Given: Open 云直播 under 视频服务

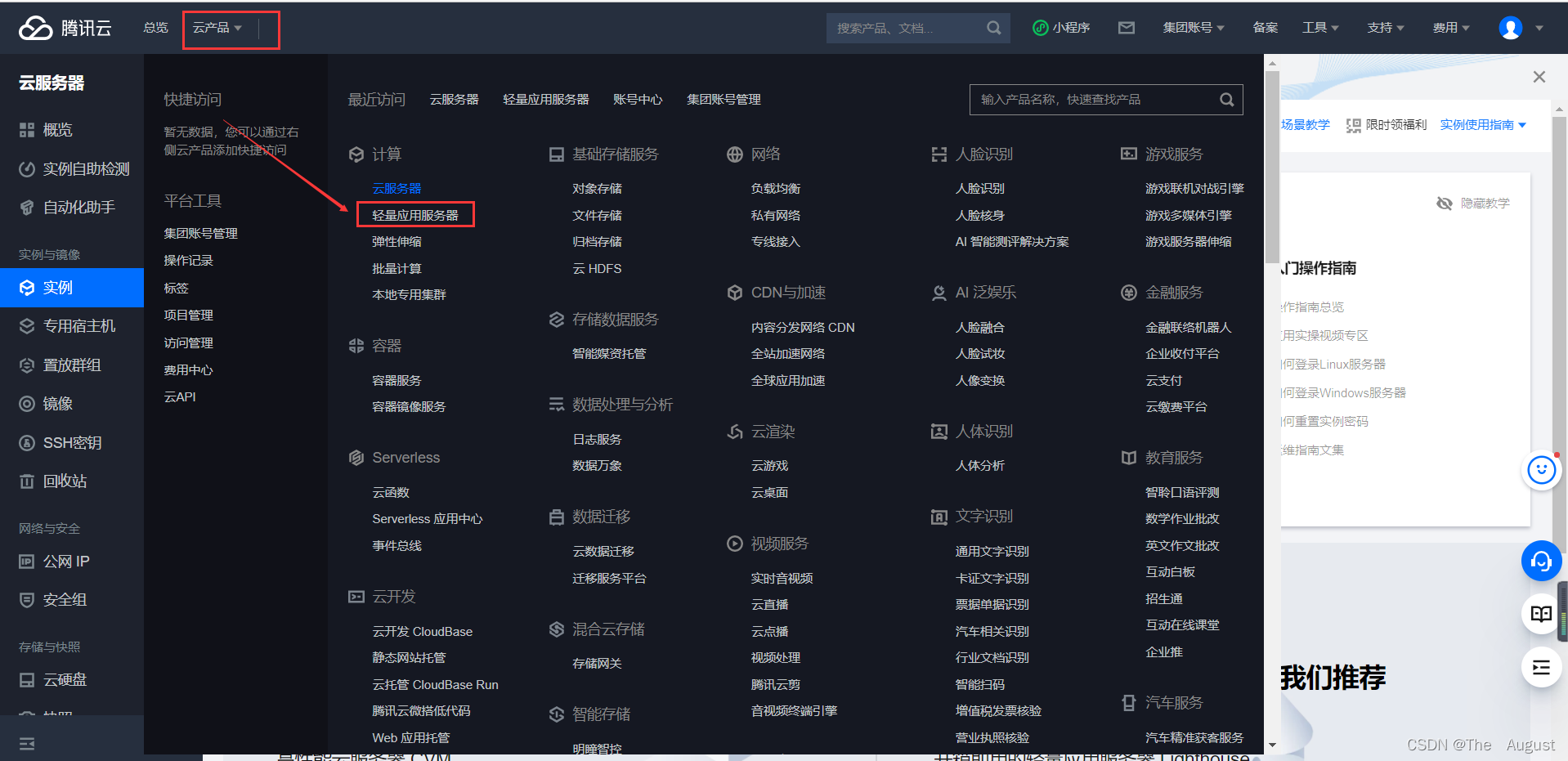Looking at the screenshot, I should click(769, 605).
